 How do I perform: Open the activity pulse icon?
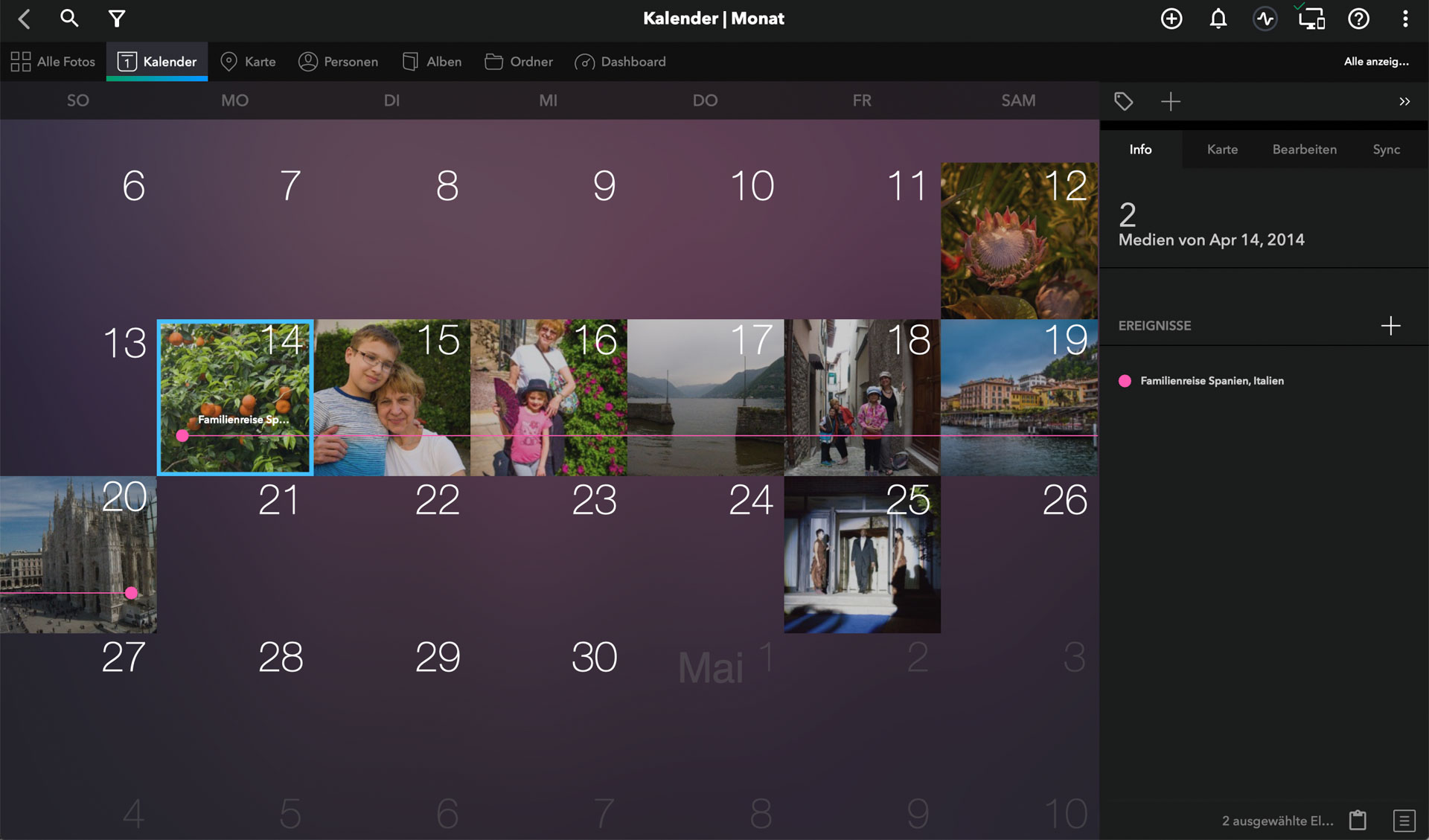point(1265,19)
